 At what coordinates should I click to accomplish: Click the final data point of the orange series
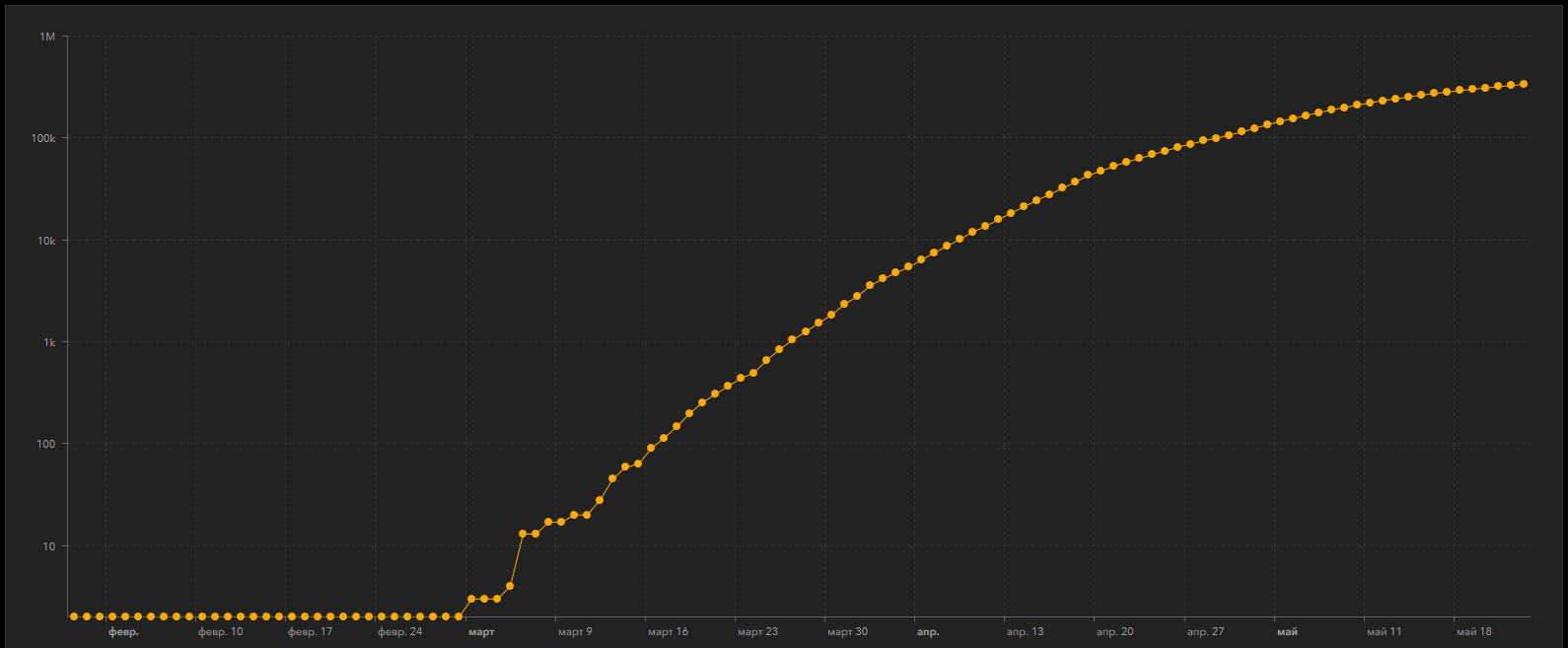click(1524, 84)
